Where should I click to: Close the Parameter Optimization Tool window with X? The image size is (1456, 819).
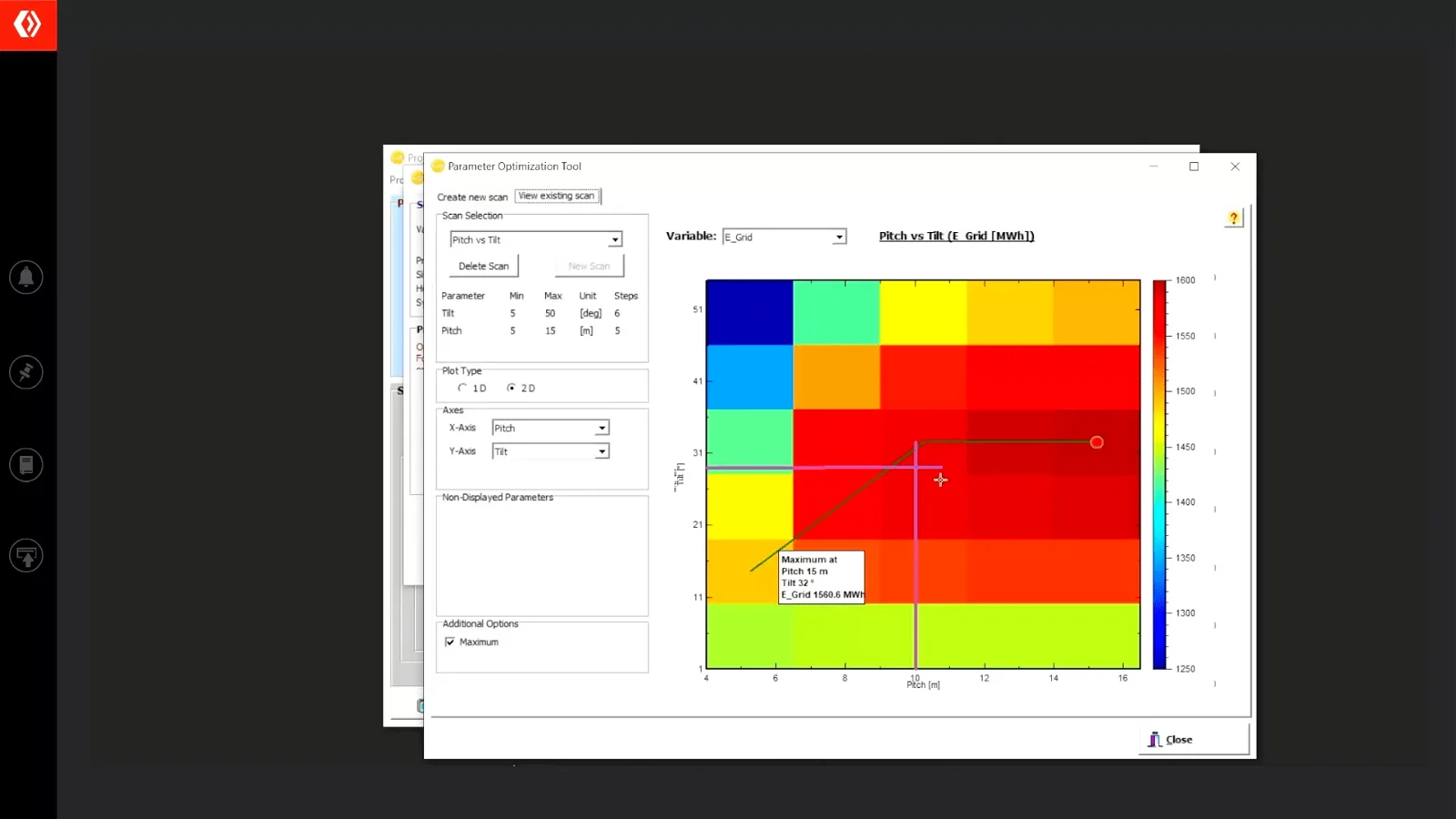pos(1235,167)
